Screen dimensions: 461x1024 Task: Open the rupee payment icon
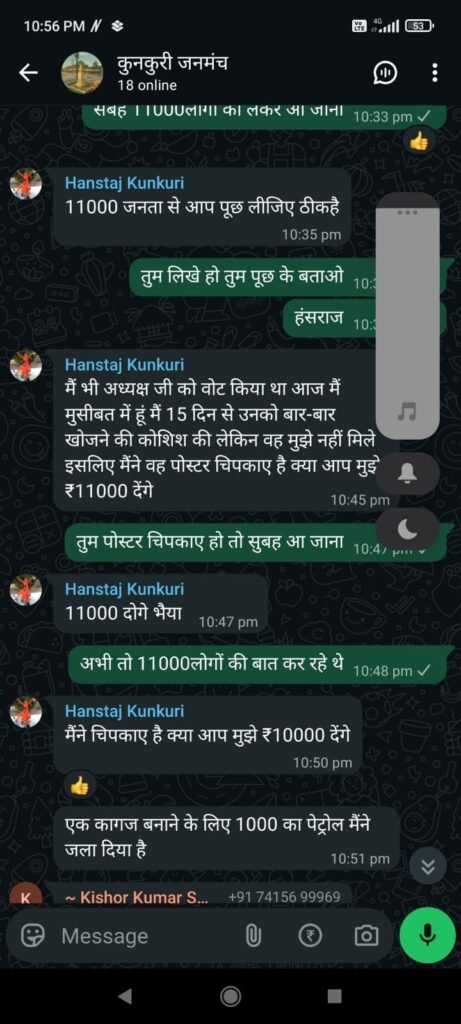[310, 936]
